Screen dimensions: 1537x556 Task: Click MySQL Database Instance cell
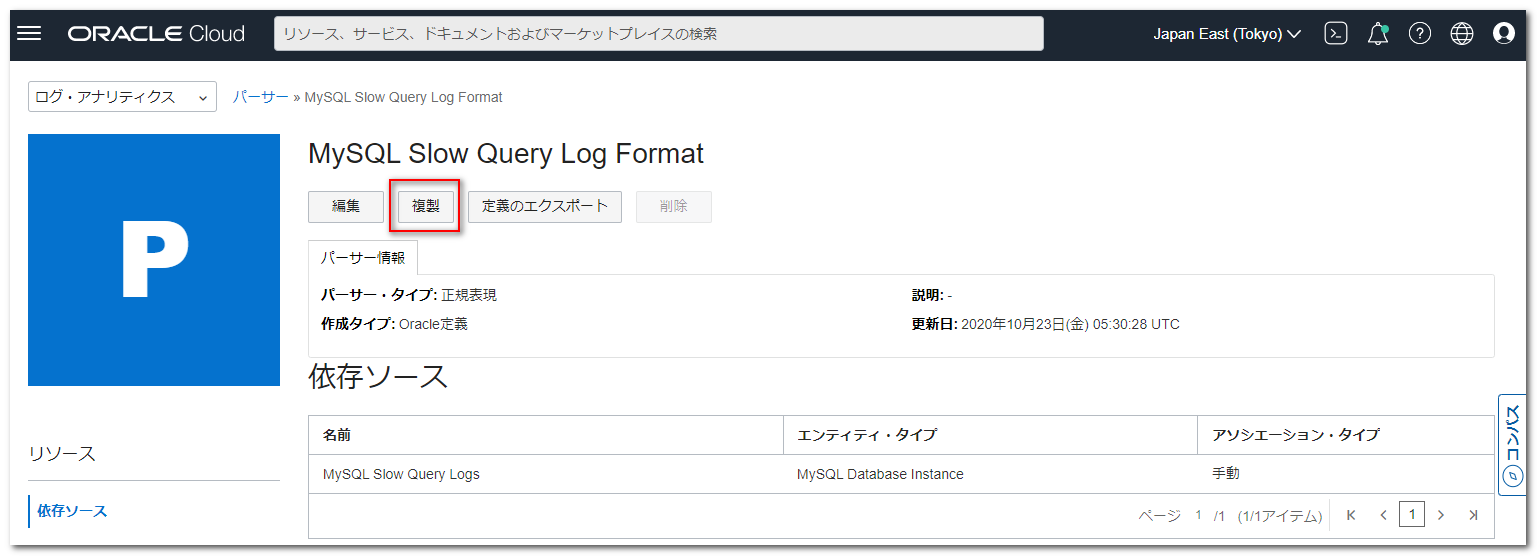880,474
